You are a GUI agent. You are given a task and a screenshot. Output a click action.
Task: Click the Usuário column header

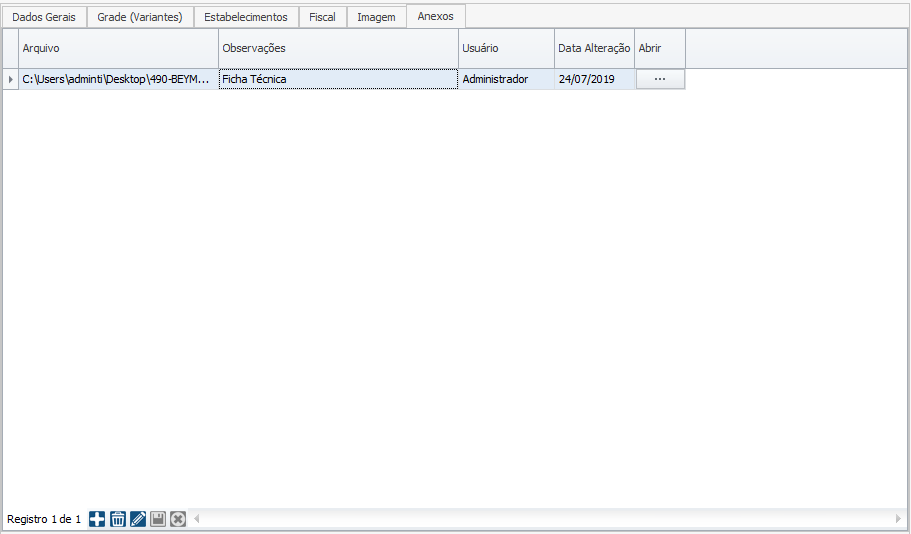(506, 48)
